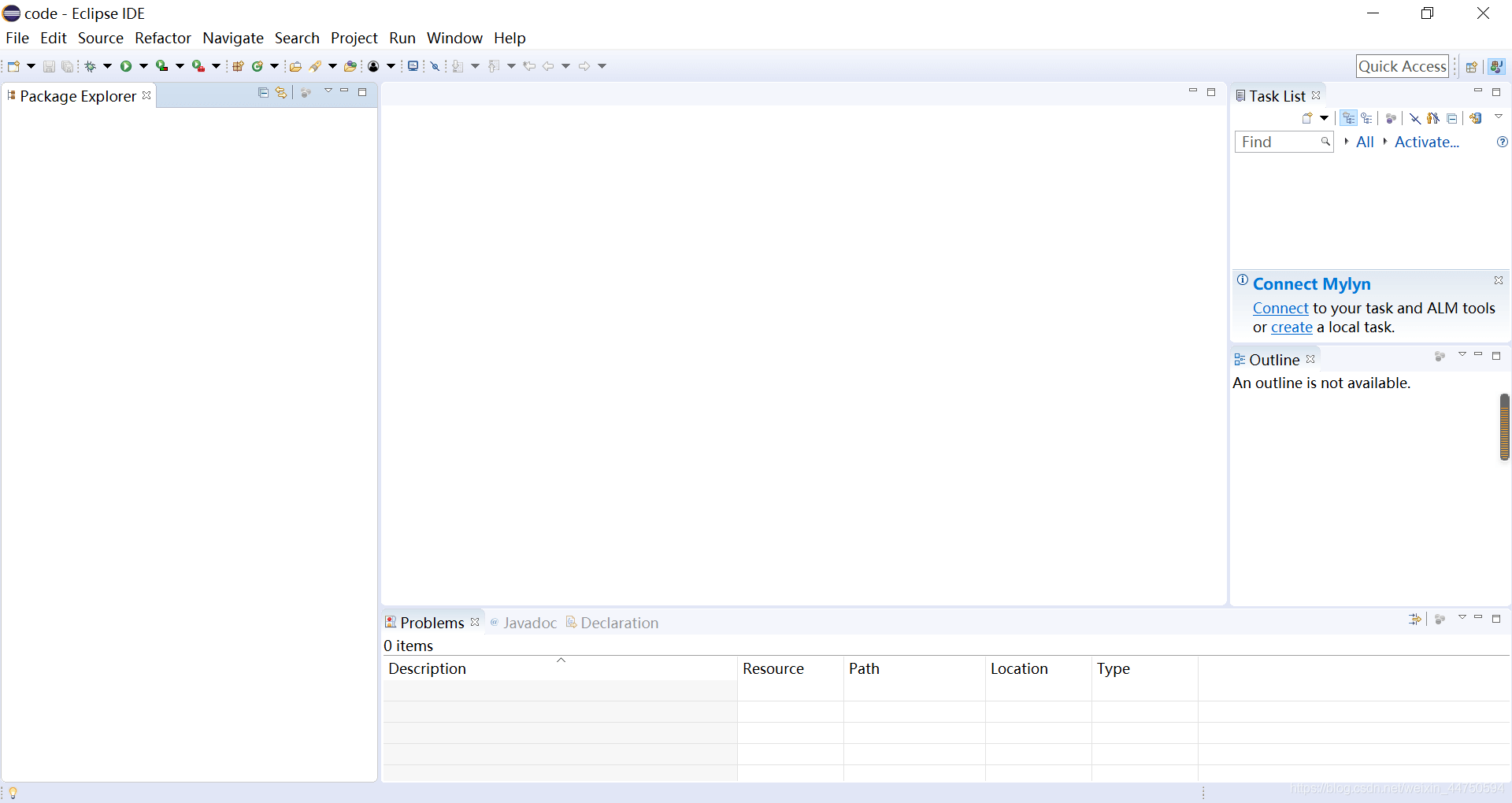Click the New Java Class icon

point(258,66)
